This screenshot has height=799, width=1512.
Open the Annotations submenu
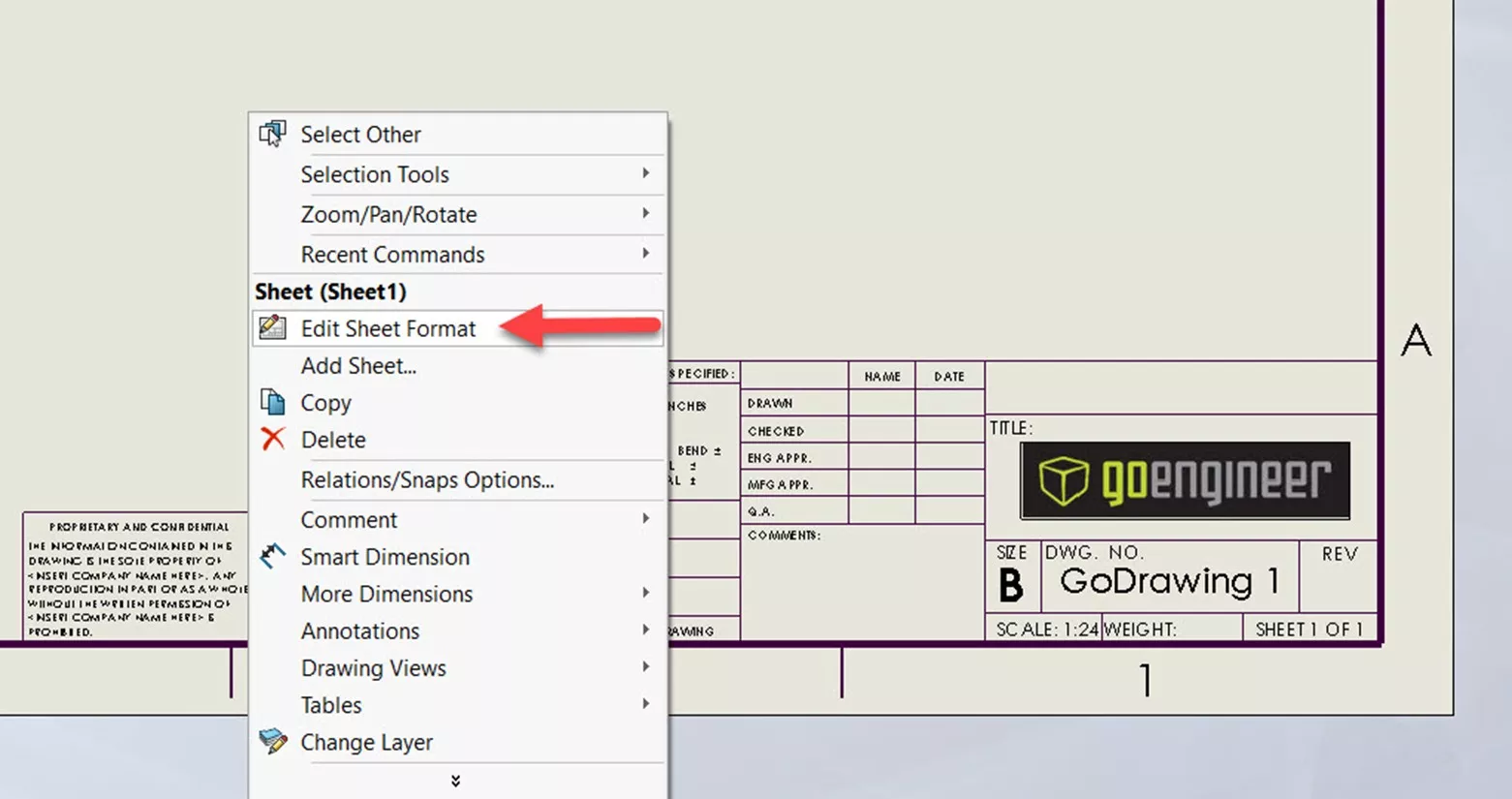[x=359, y=630]
